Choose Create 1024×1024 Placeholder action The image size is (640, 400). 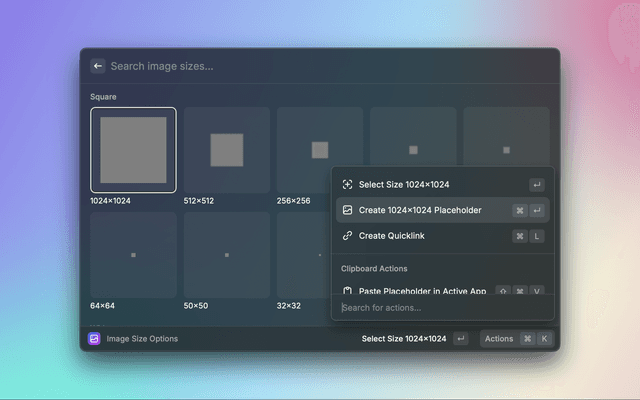click(420, 210)
